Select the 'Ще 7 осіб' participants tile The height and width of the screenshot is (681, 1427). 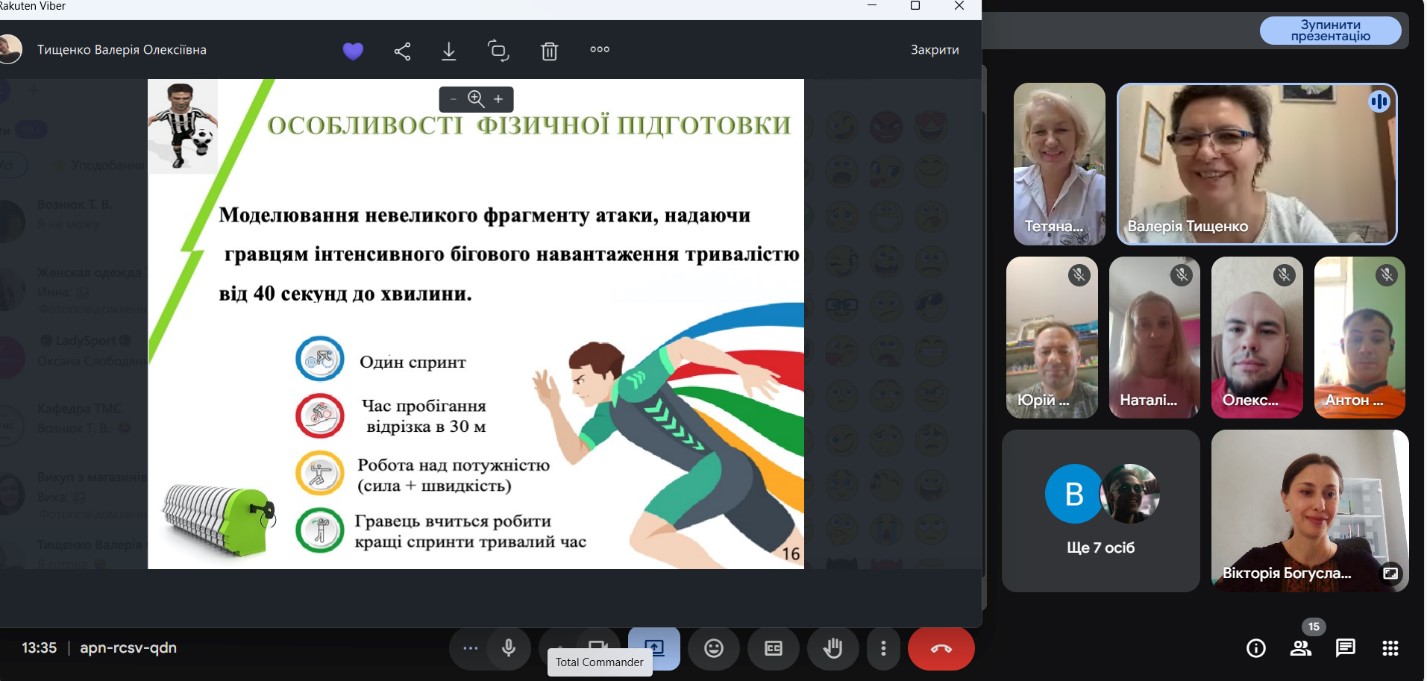1100,511
